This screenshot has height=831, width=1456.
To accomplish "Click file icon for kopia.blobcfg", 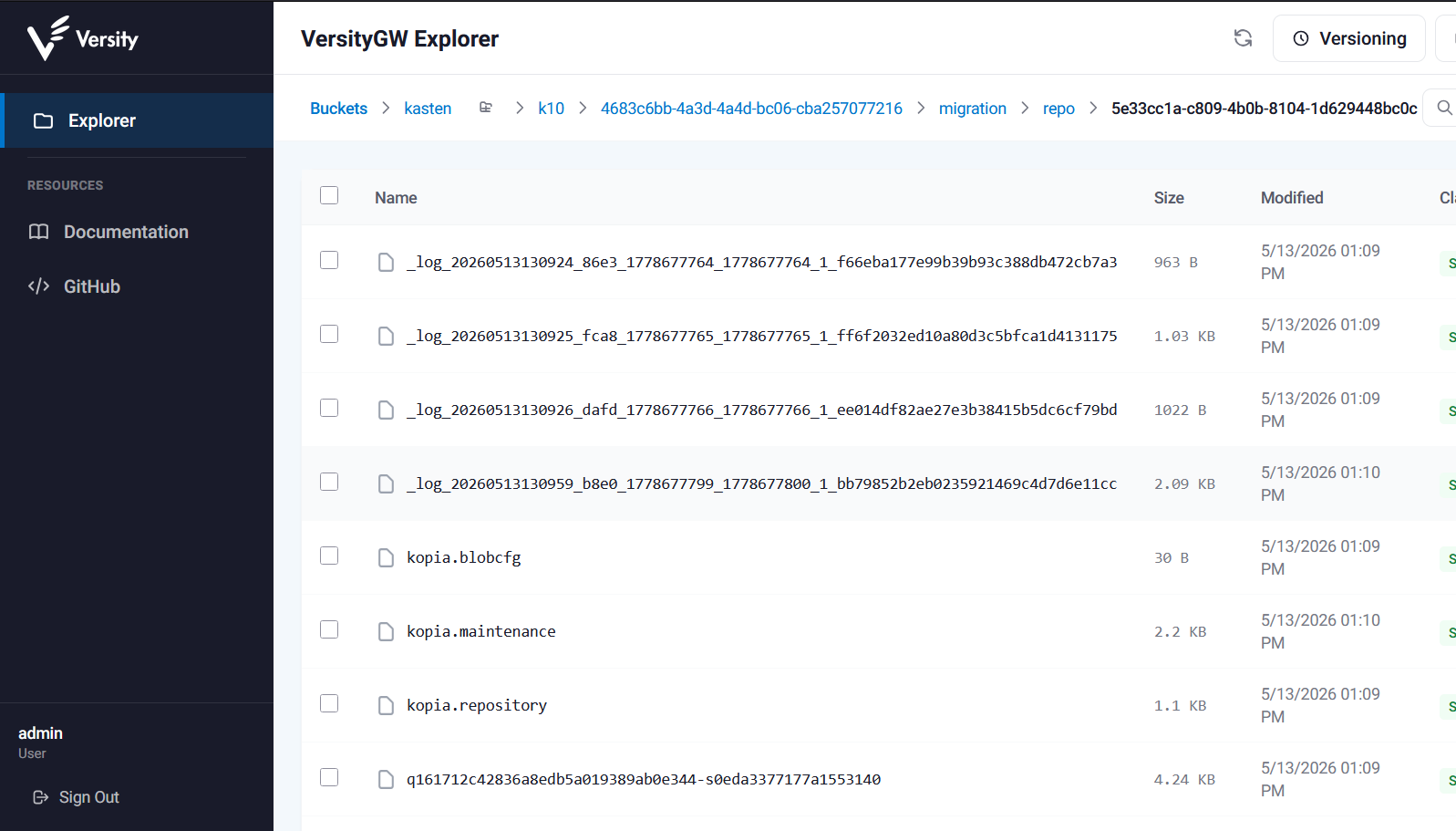I will tap(386, 558).
